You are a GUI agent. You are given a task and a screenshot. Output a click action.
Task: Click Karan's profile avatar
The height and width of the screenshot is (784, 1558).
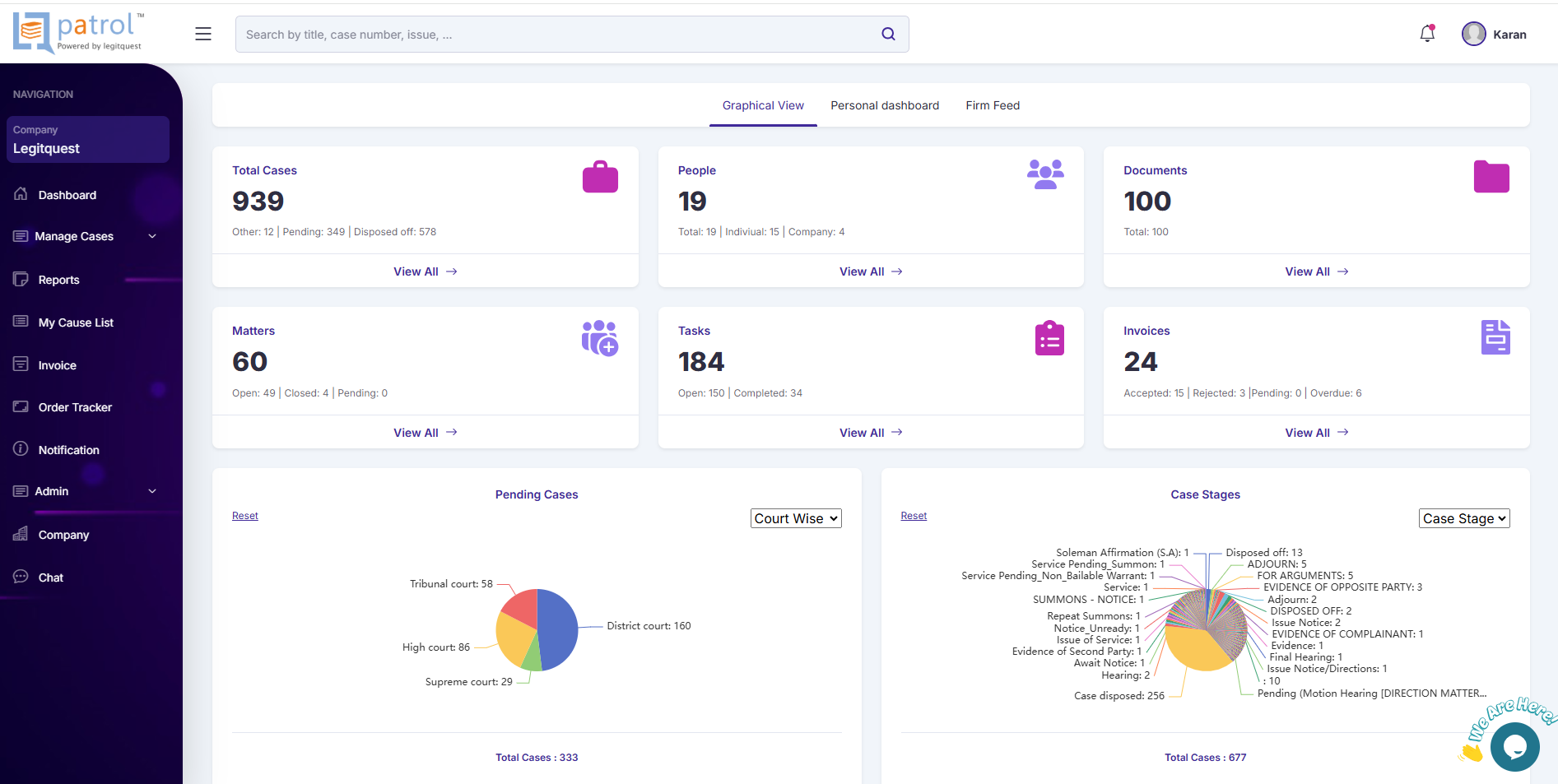(1473, 34)
